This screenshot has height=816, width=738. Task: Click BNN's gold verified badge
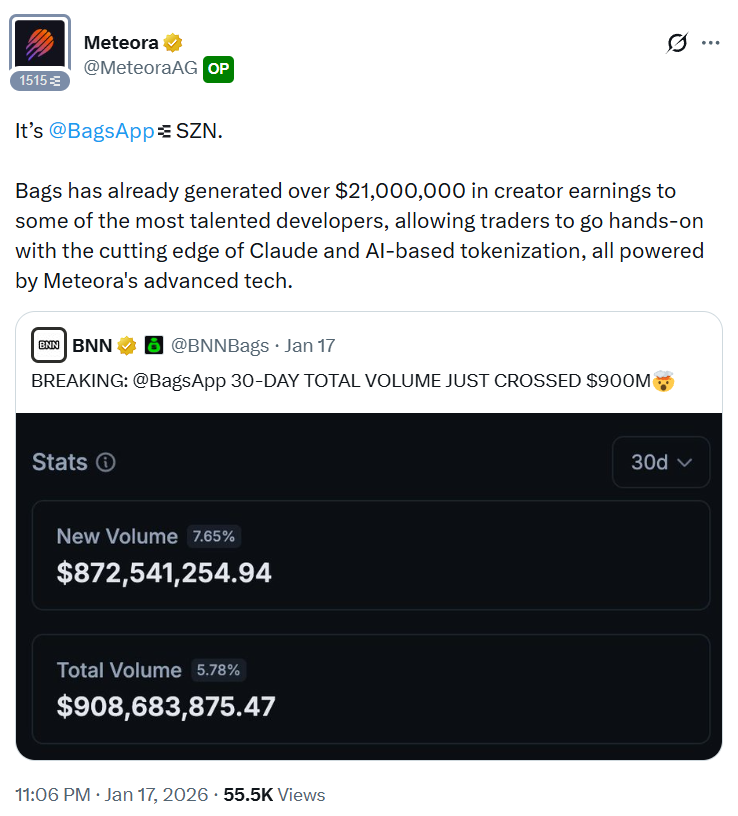click(x=127, y=346)
